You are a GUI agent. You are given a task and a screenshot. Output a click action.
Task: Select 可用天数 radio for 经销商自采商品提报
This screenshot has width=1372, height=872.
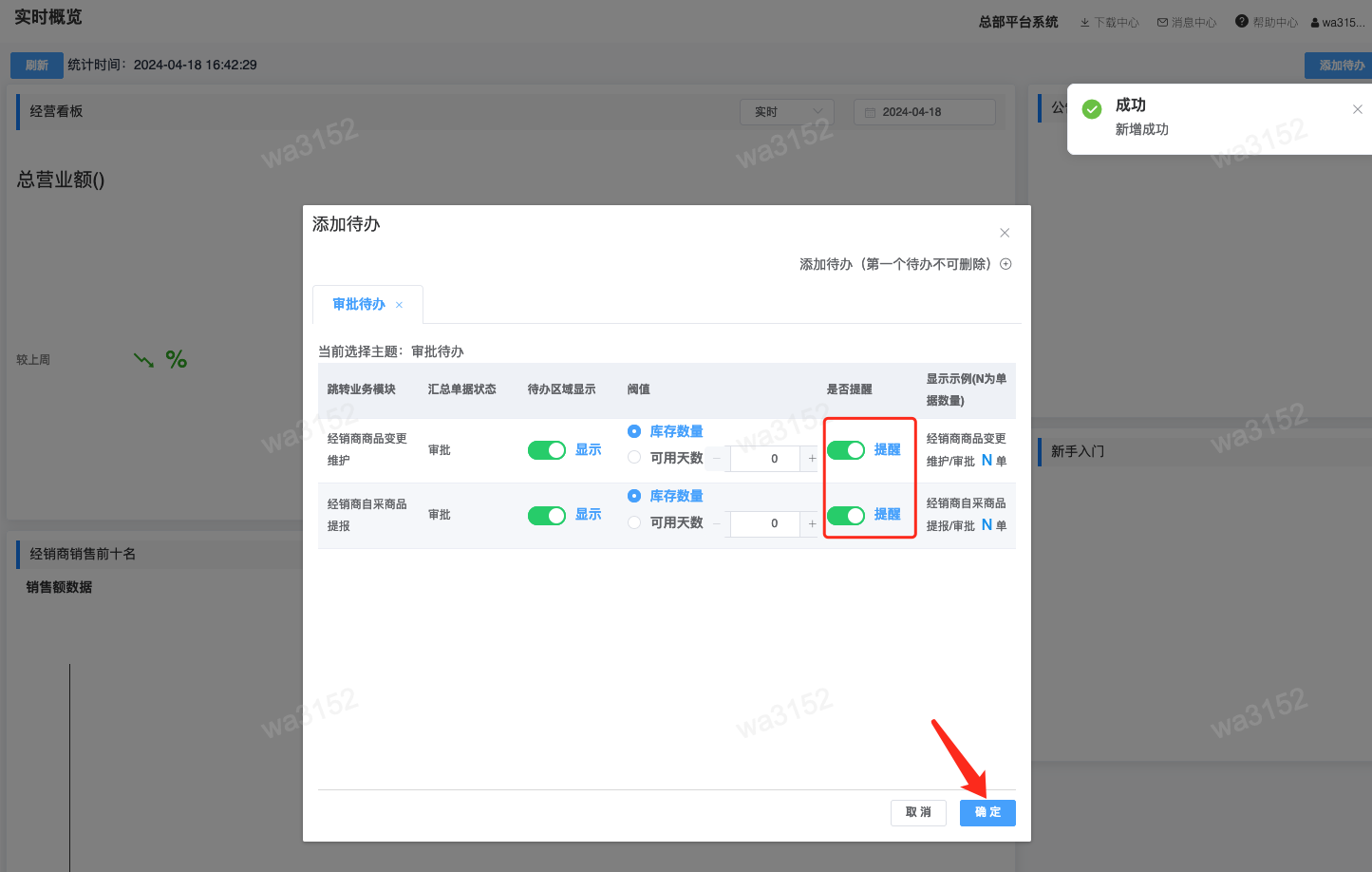pos(634,522)
